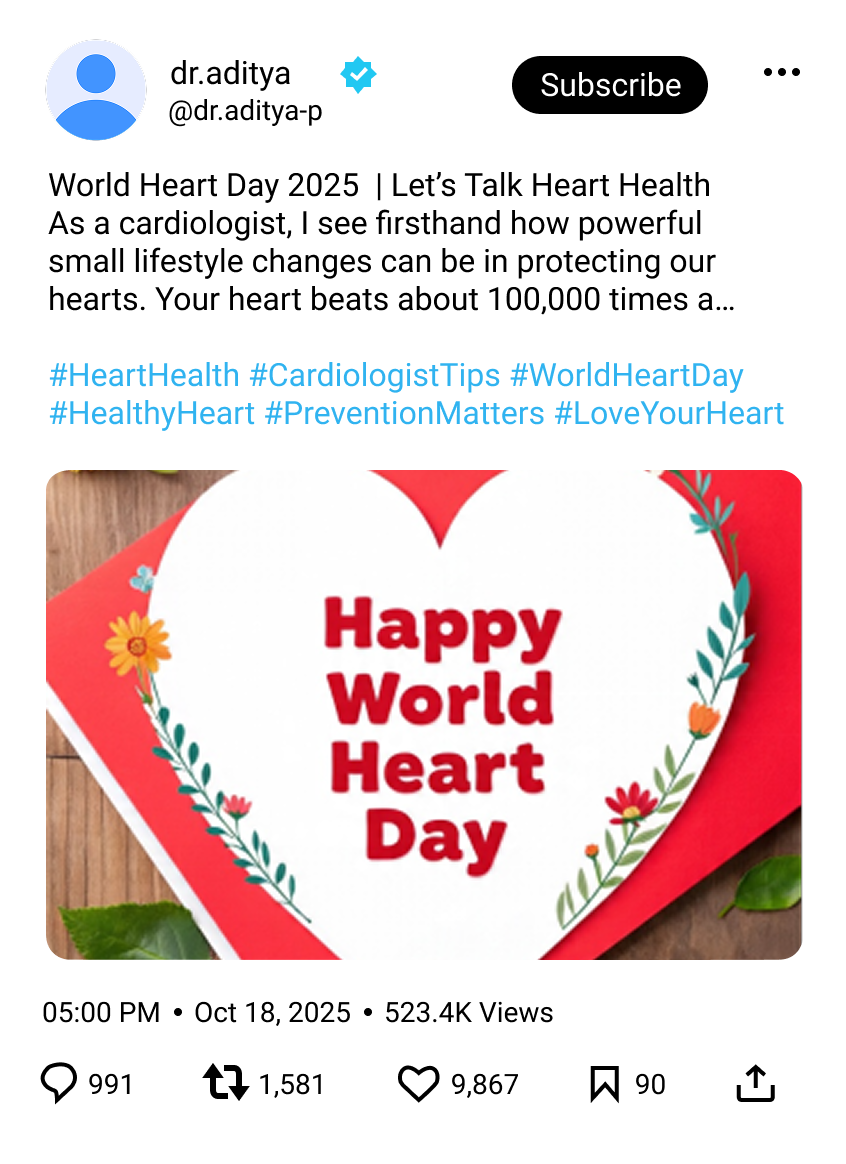Open the three-dot more options menu
The width and height of the screenshot is (846, 1164).
click(x=784, y=71)
